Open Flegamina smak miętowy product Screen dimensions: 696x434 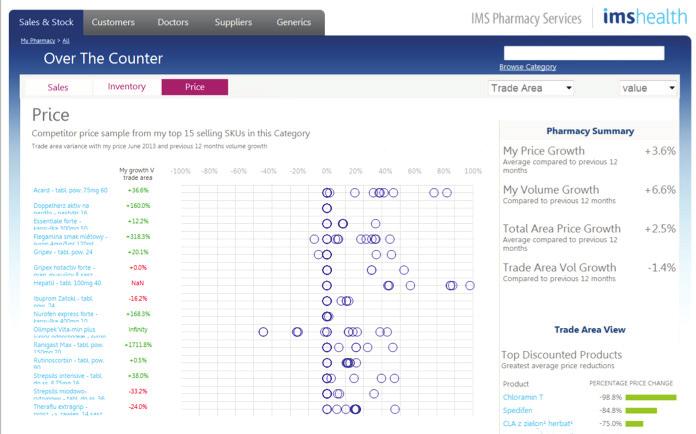70,240
